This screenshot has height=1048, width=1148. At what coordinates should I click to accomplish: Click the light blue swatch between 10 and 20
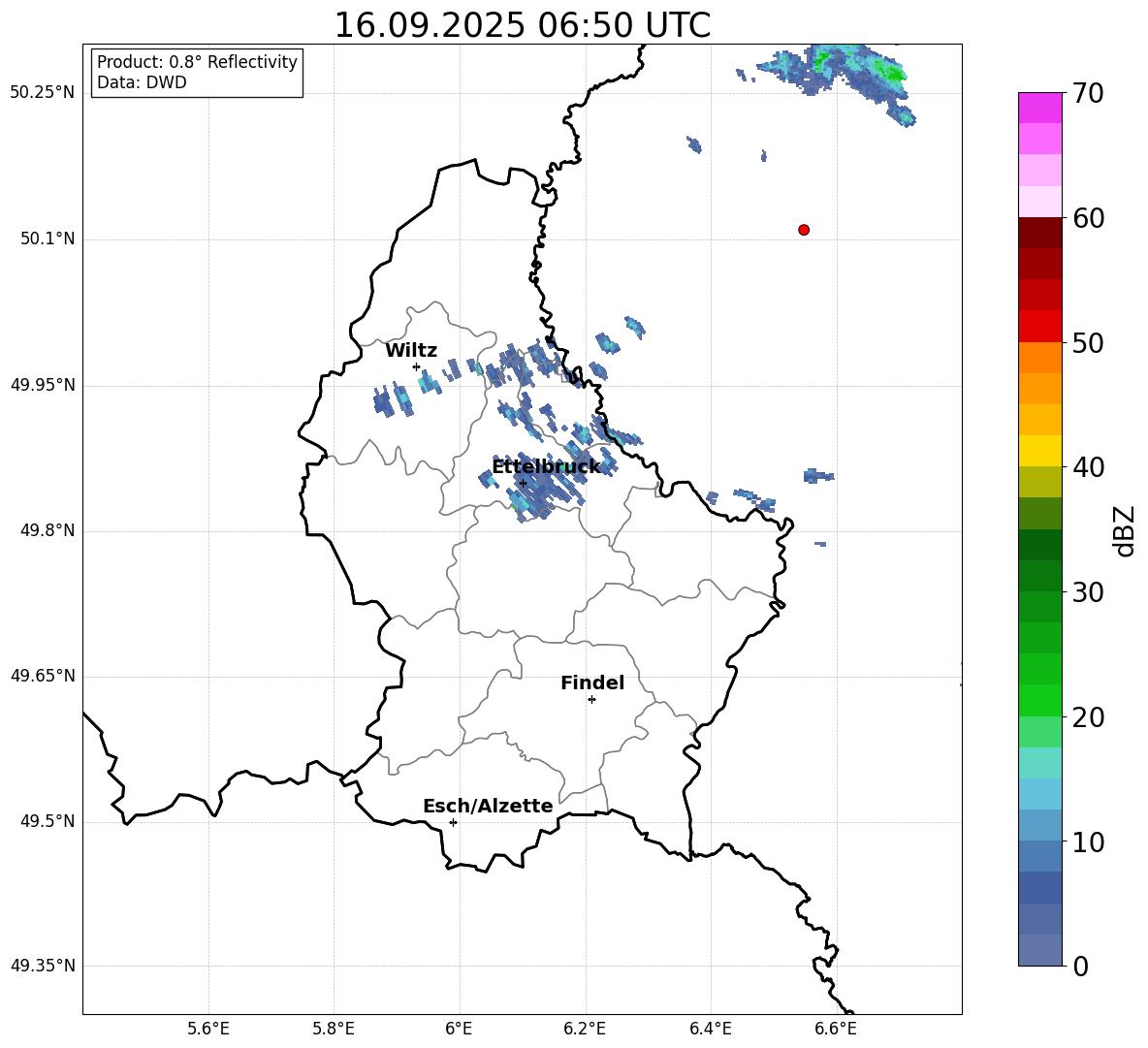point(1039,794)
